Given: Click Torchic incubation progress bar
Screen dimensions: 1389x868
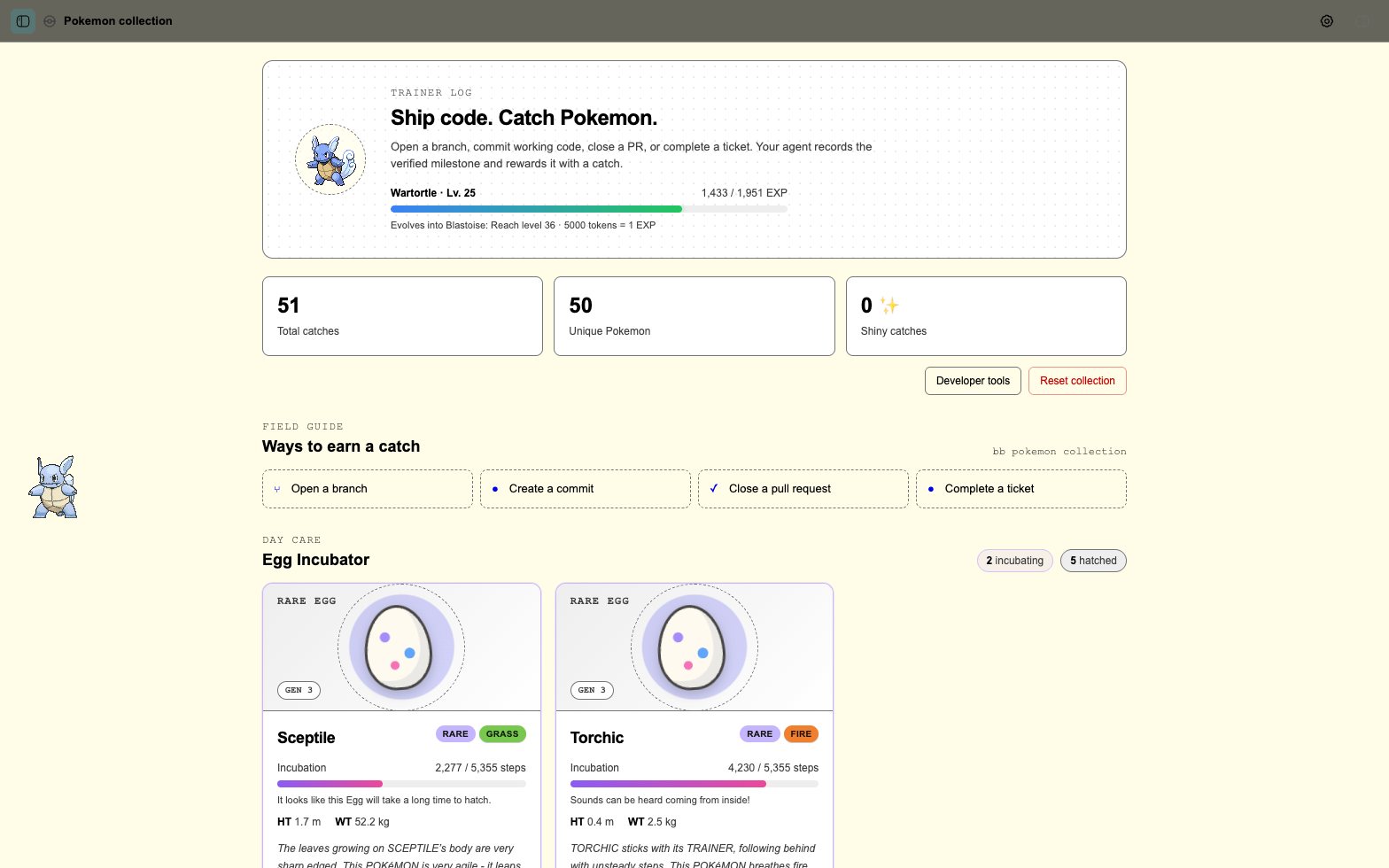Looking at the screenshot, I should tap(694, 784).
